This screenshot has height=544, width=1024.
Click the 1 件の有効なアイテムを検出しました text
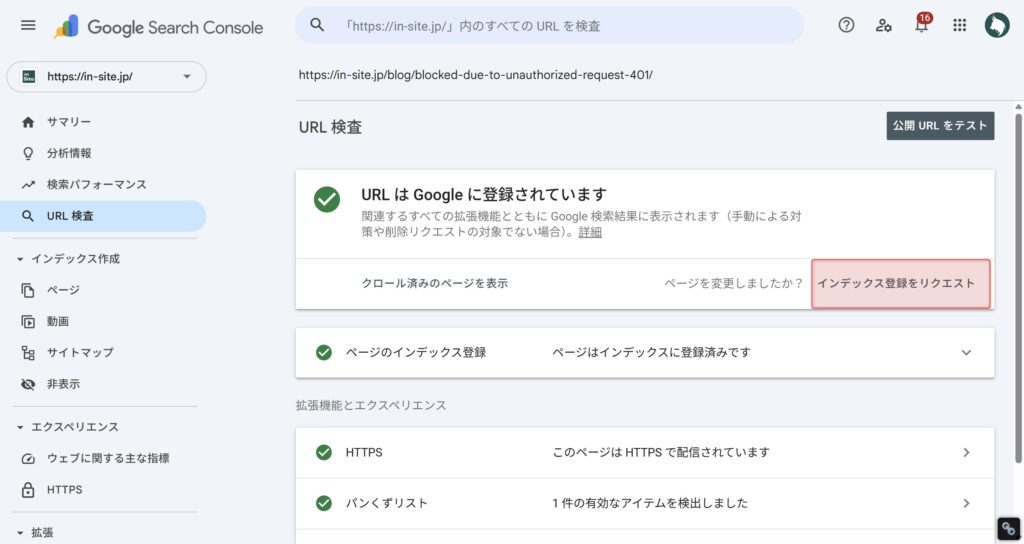650,504
